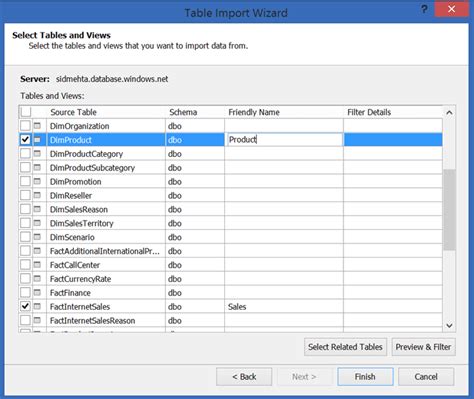Viewport: 474px width, 399px height.
Task: Click the scrollbar up arrow
Action: pos(449,113)
